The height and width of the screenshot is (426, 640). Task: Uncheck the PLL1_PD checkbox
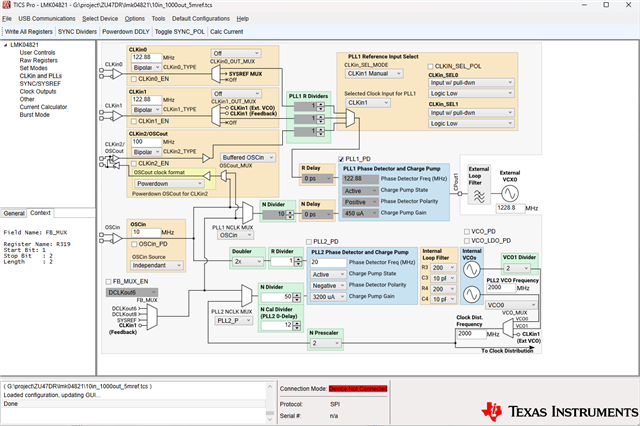(x=341, y=159)
